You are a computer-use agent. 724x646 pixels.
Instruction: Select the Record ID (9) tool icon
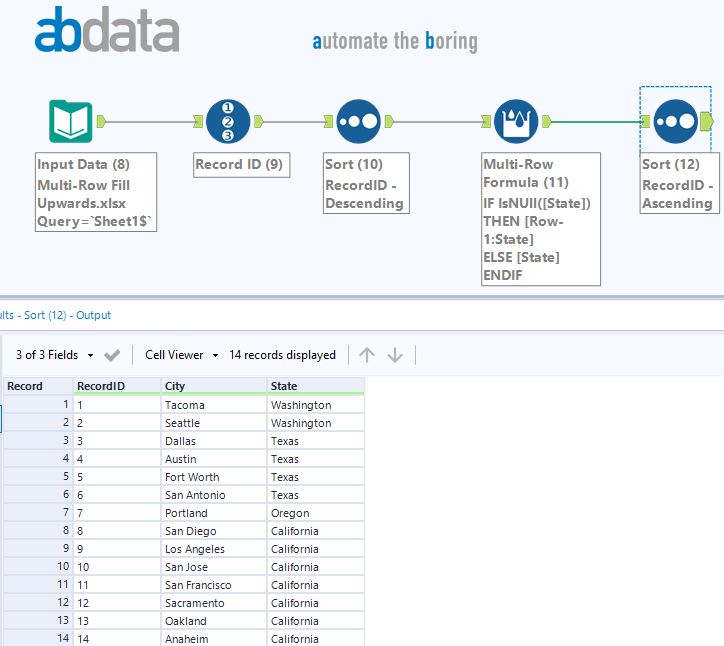click(x=228, y=121)
